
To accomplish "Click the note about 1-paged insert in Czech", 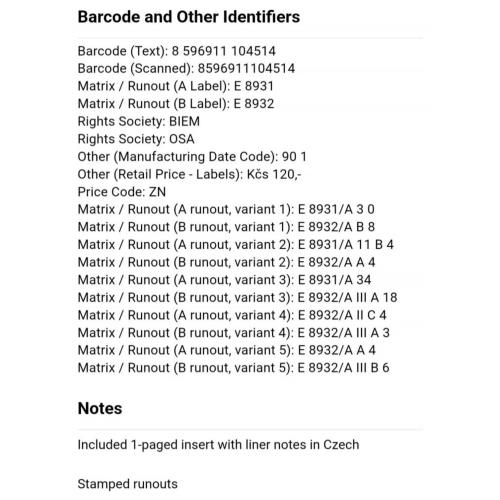I will [x=218, y=445].
